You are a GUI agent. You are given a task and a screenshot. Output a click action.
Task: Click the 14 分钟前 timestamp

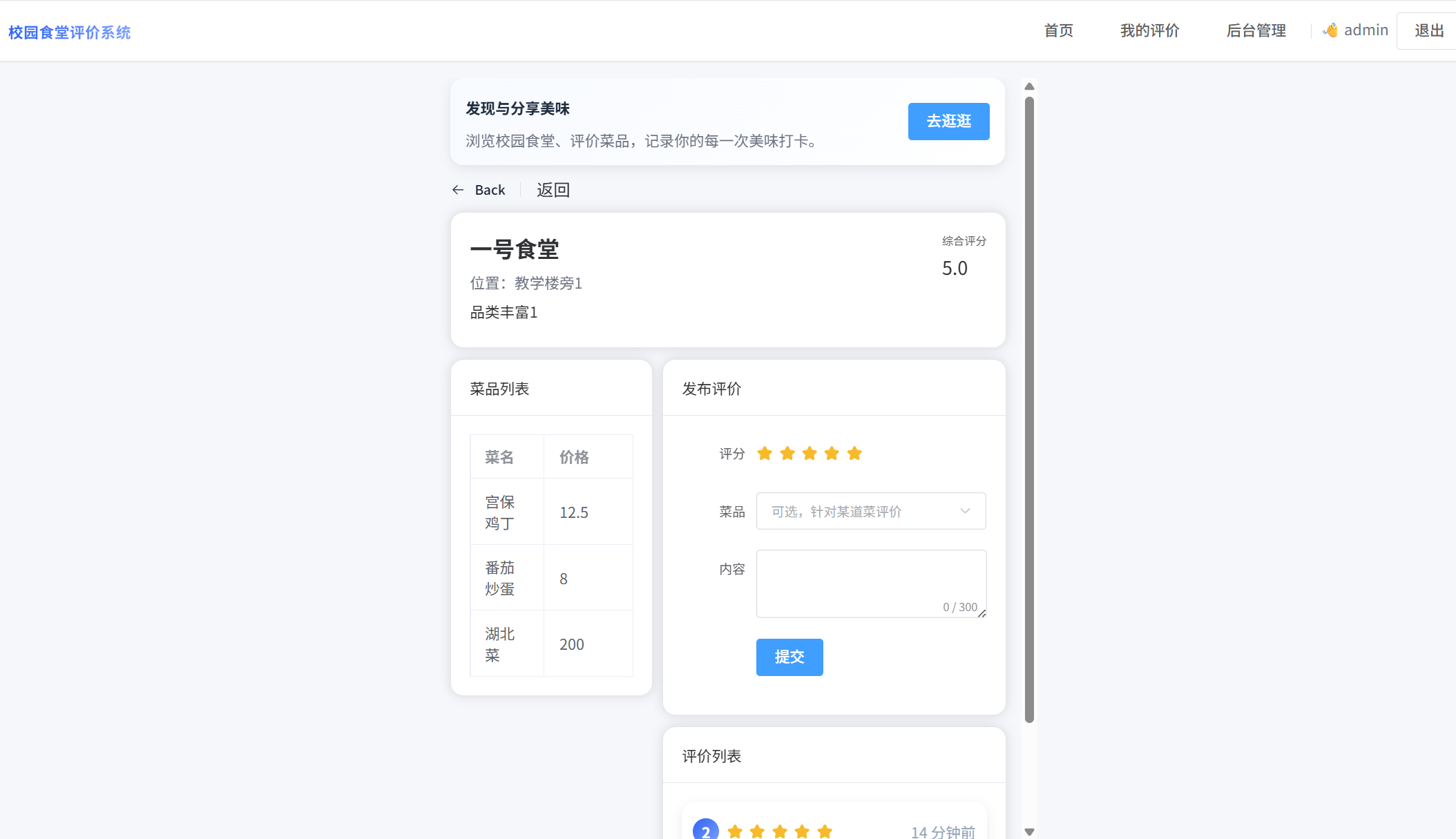pyautogui.click(x=943, y=832)
